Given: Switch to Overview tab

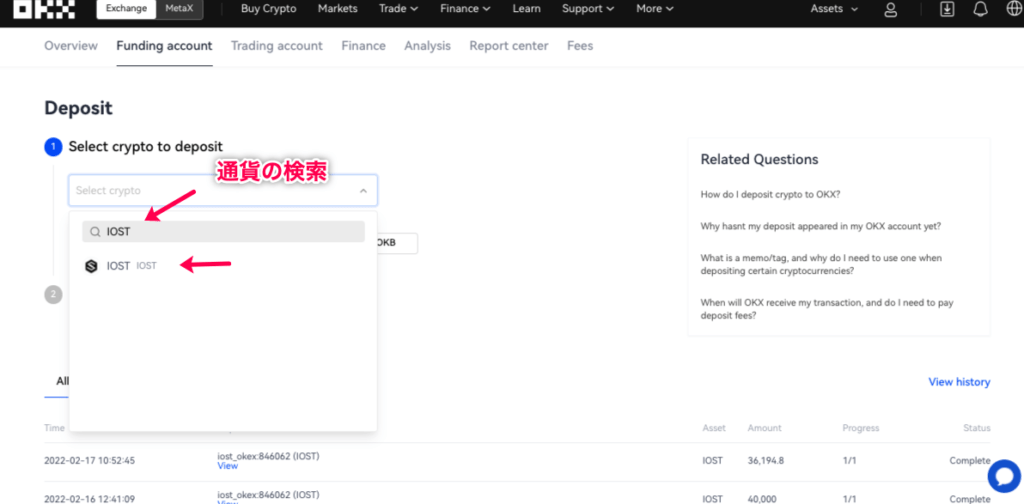Looking at the screenshot, I should point(71,46).
